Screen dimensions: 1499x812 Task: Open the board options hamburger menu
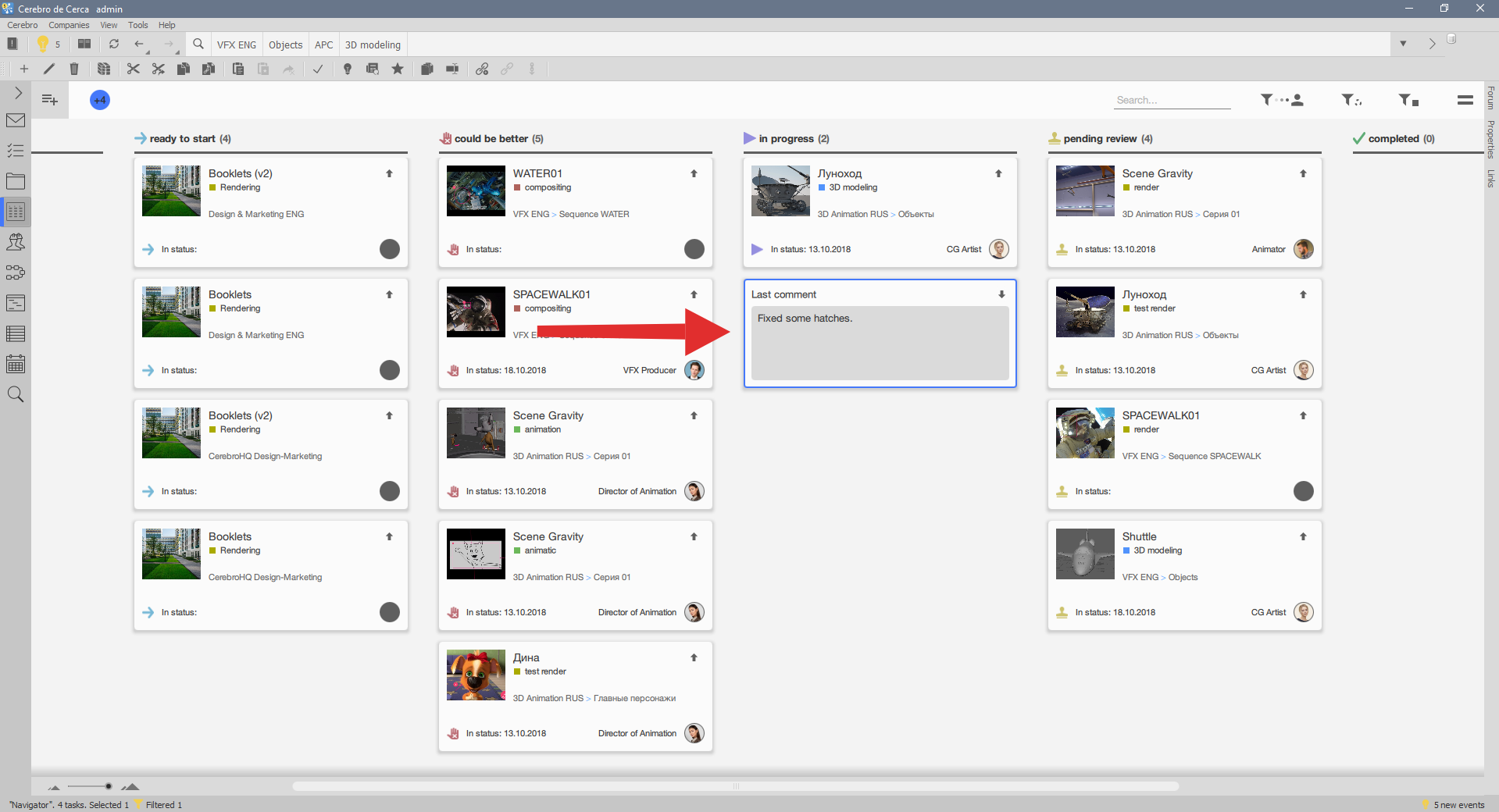pos(1465,100)
